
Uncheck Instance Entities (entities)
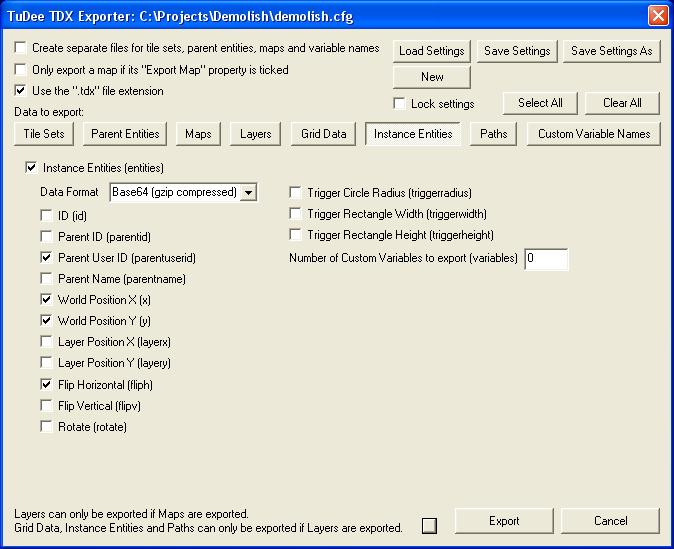31,167
